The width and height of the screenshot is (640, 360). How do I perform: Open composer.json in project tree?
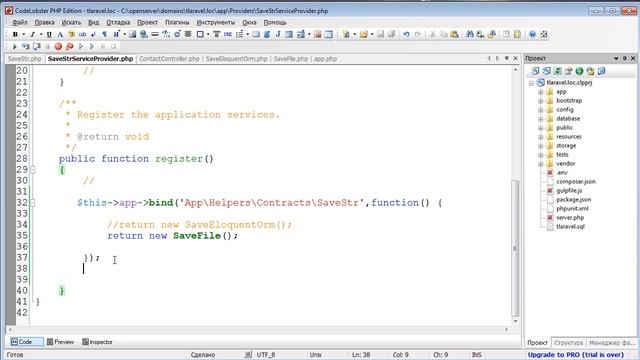point(576,182)
